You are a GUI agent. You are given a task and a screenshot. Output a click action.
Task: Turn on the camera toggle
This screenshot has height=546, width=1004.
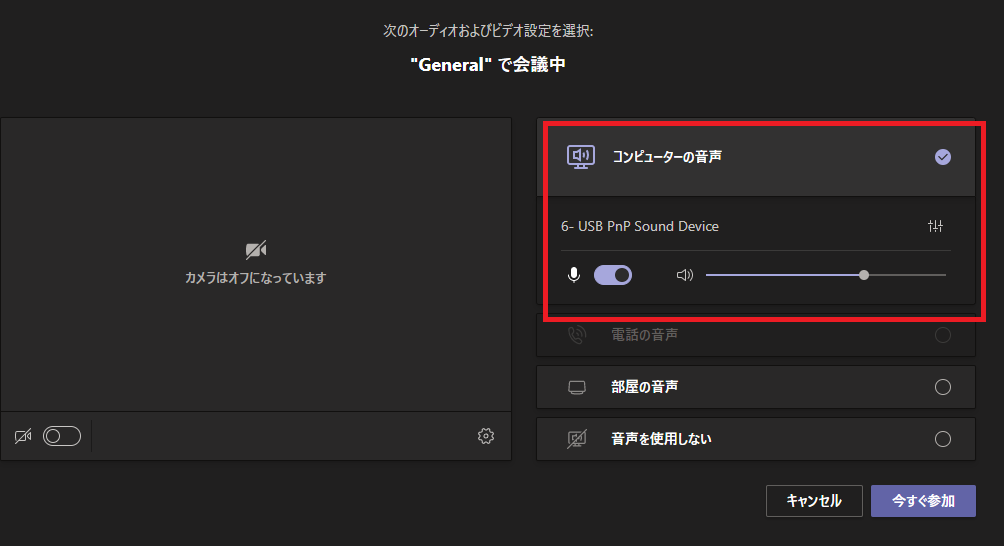[x=62, y=436]
